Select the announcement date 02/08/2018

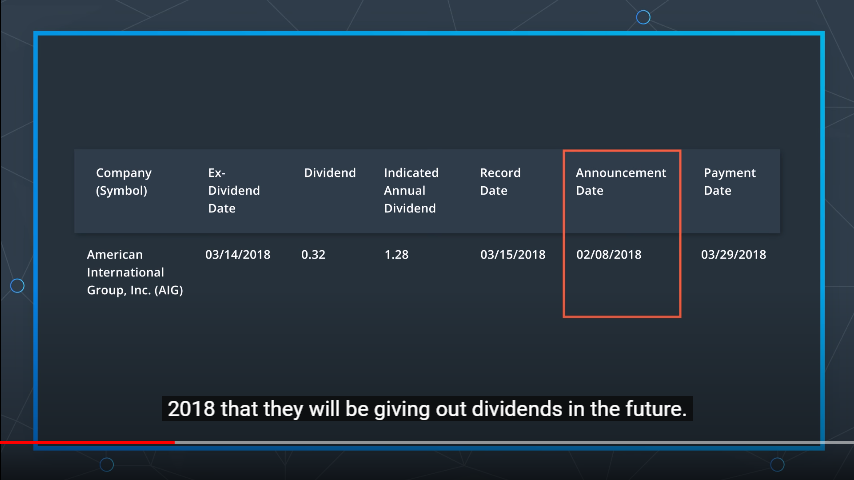pyautogui.click(x=608, y=254)
